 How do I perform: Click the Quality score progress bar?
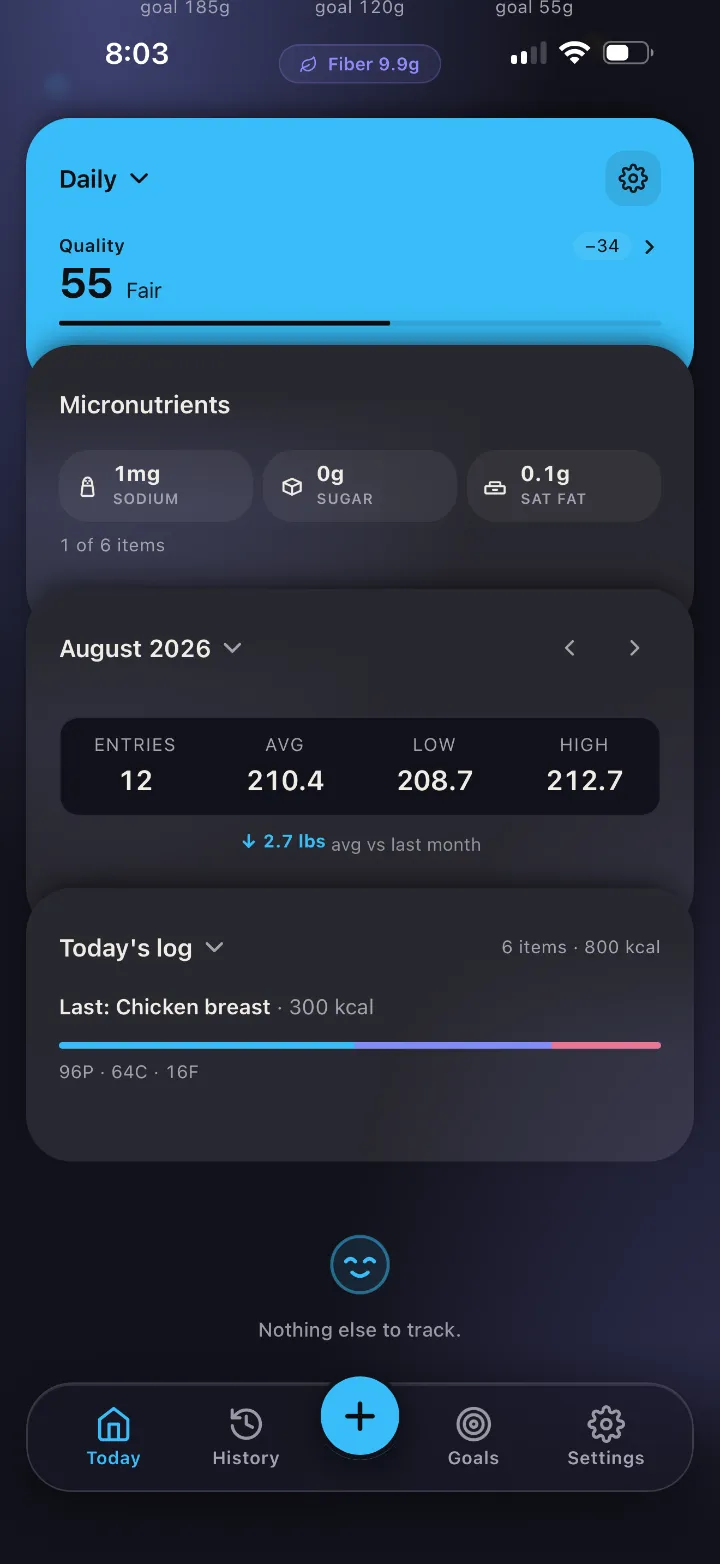(x=360, y=323)
